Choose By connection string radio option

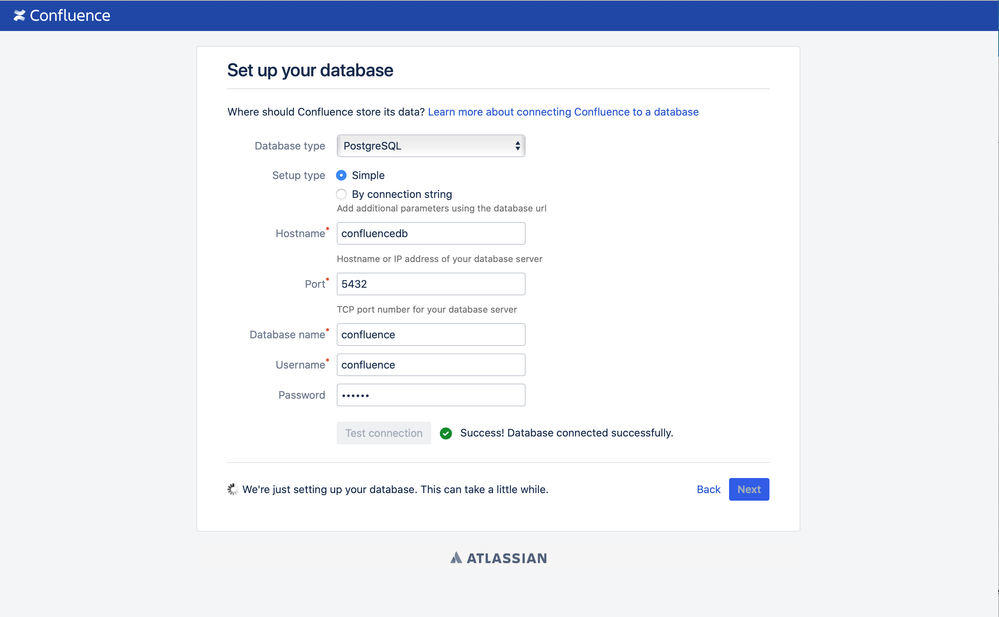pyautogui.click(x=341, y=194)
